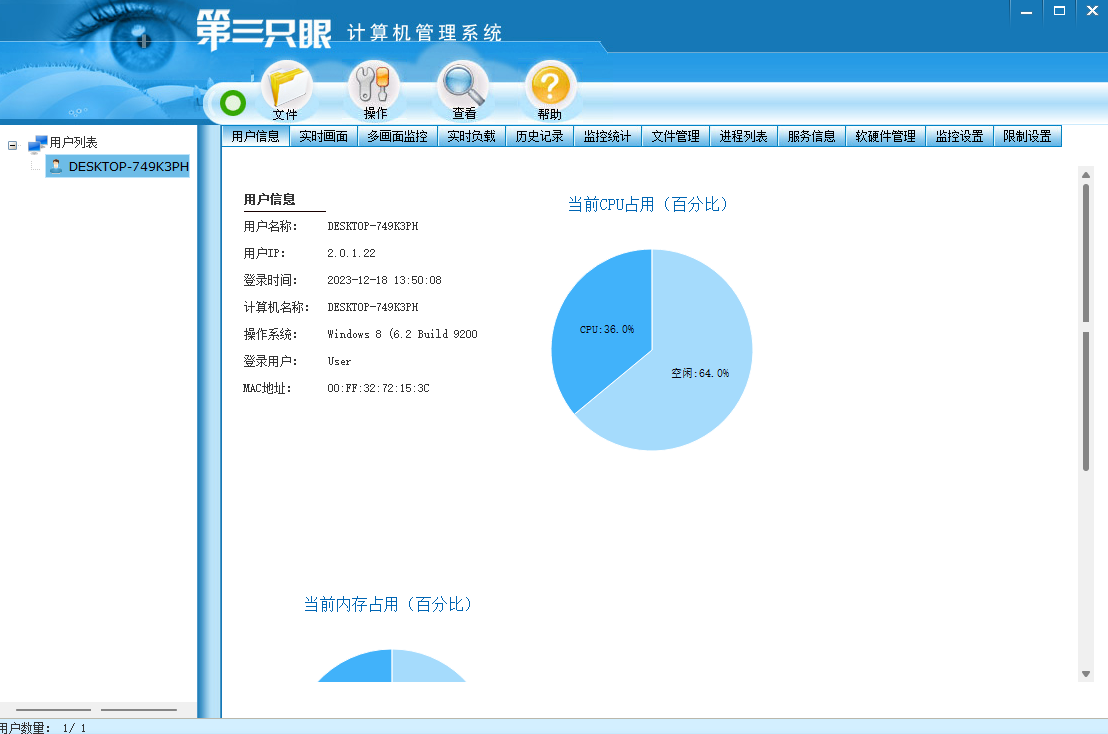
Task: Open the 文件 folder icon in toolbar
Action: coord(285,85)
